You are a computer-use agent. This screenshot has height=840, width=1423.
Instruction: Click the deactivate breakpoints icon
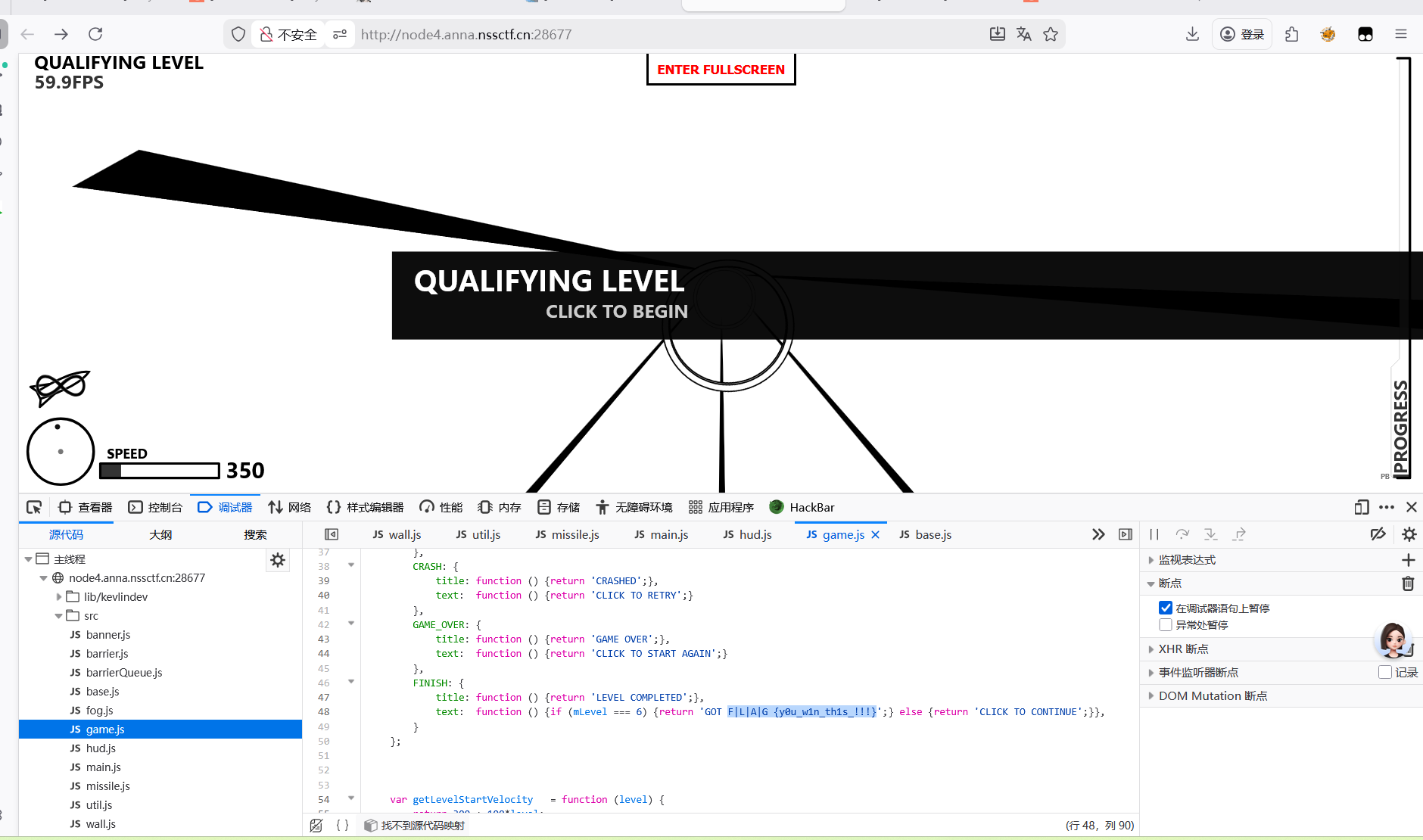(x=1378, y=534)
